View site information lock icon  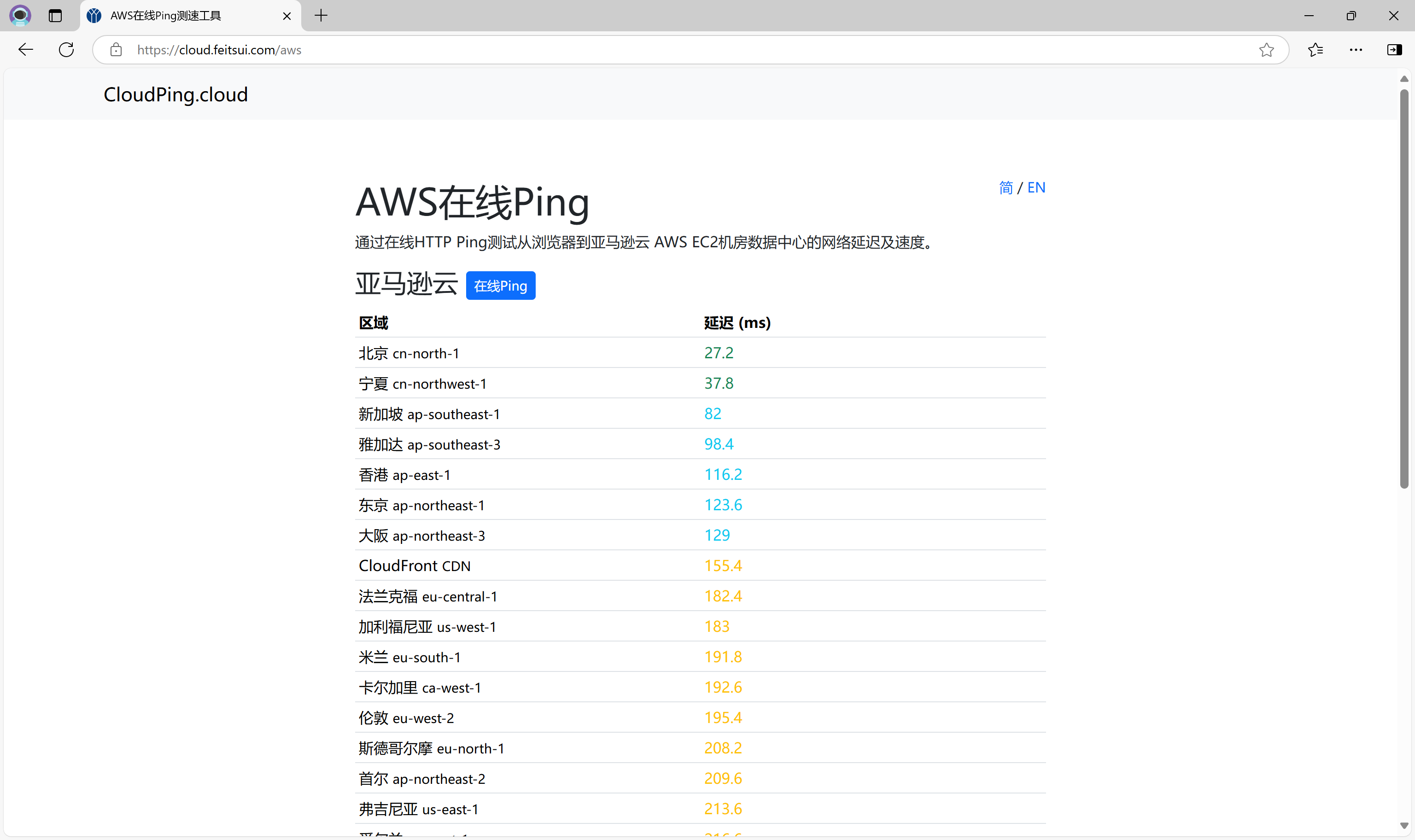pos(116,50)
